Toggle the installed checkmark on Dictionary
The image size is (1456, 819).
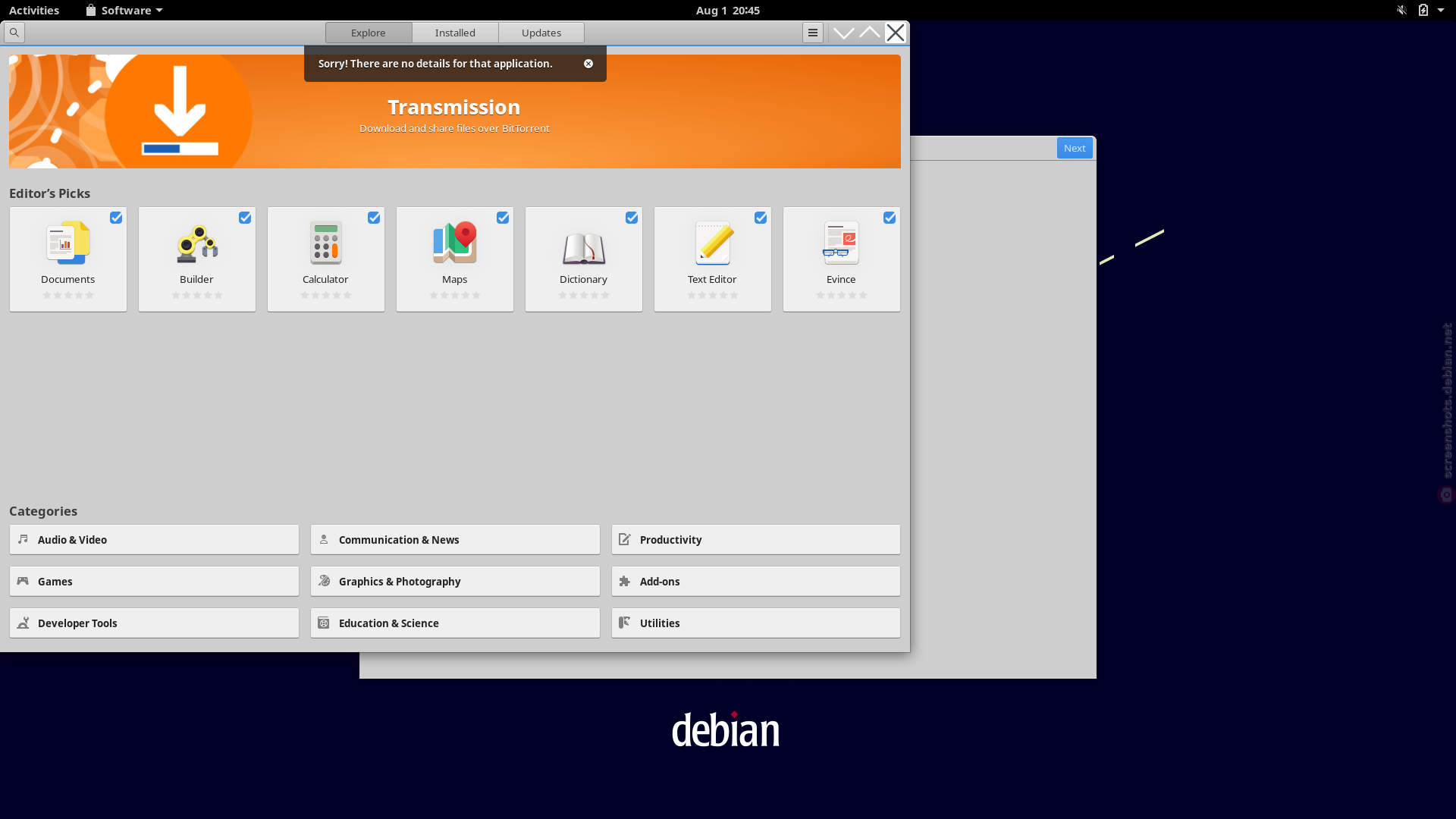[x=632, y=218]
